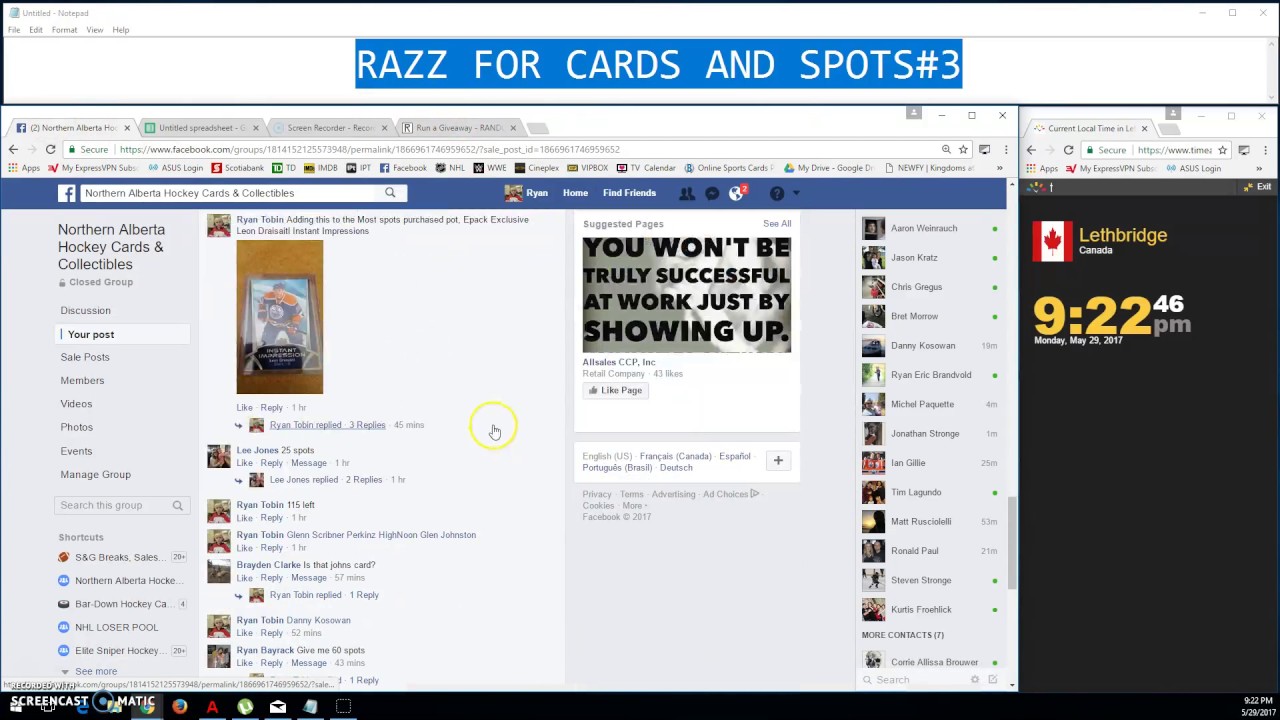The image size is (1280, 720).
Task: Click zoom magnifier icon in address bar
Action: point(945,150)
